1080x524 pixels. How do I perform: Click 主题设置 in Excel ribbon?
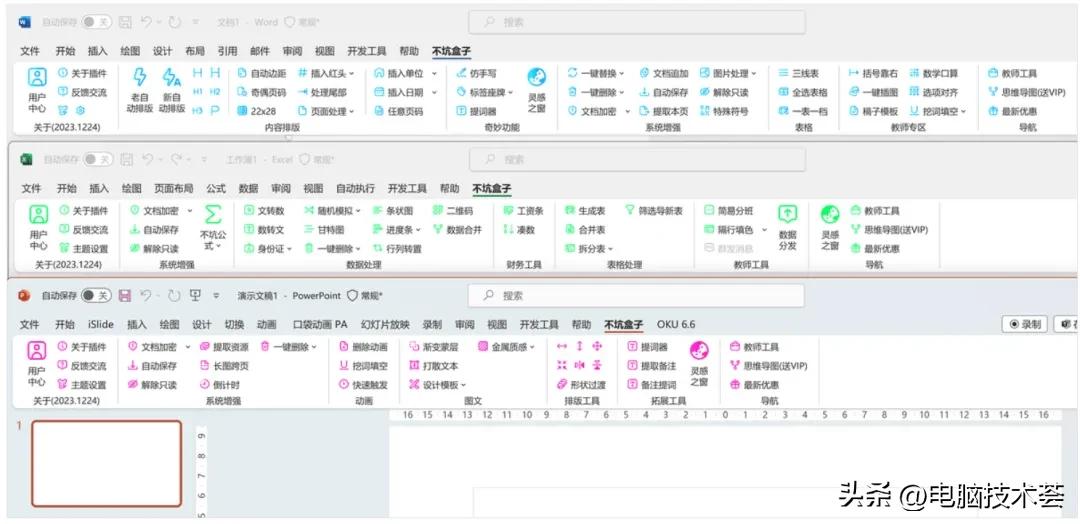pos(84,249)
